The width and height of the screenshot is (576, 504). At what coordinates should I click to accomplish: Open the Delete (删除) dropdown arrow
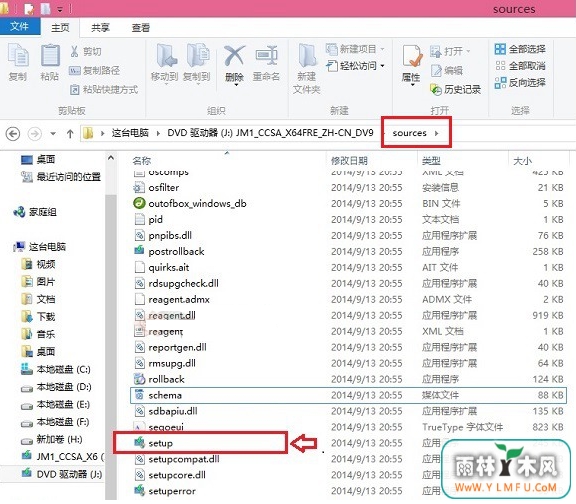point(236,85)
